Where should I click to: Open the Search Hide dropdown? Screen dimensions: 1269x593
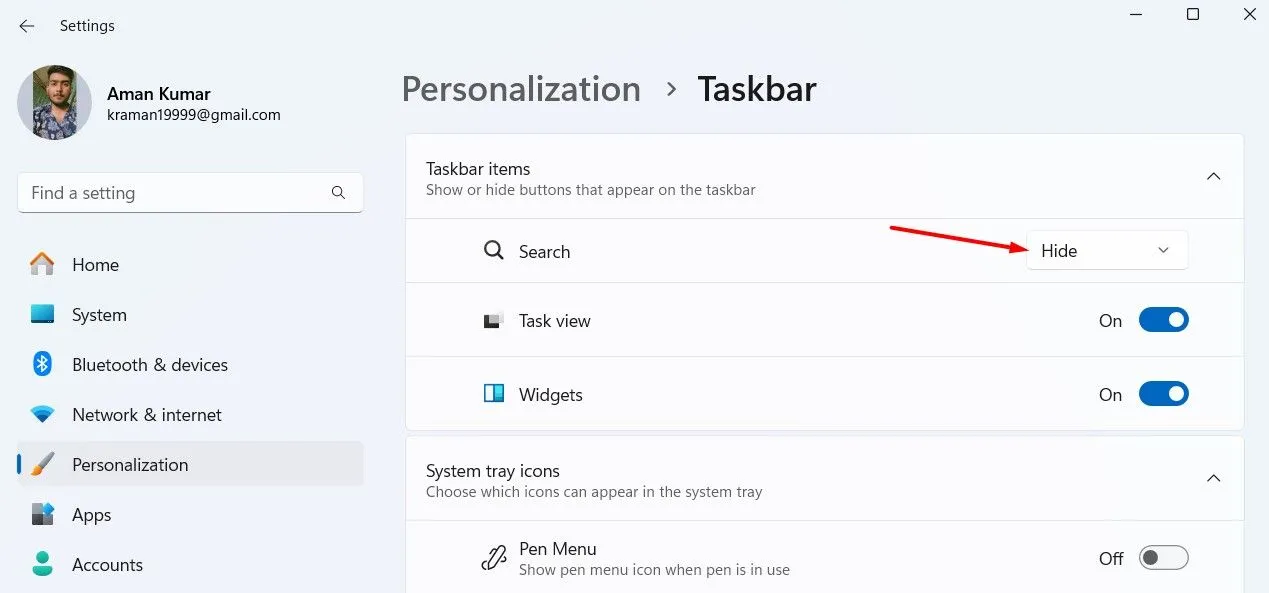1107,251
